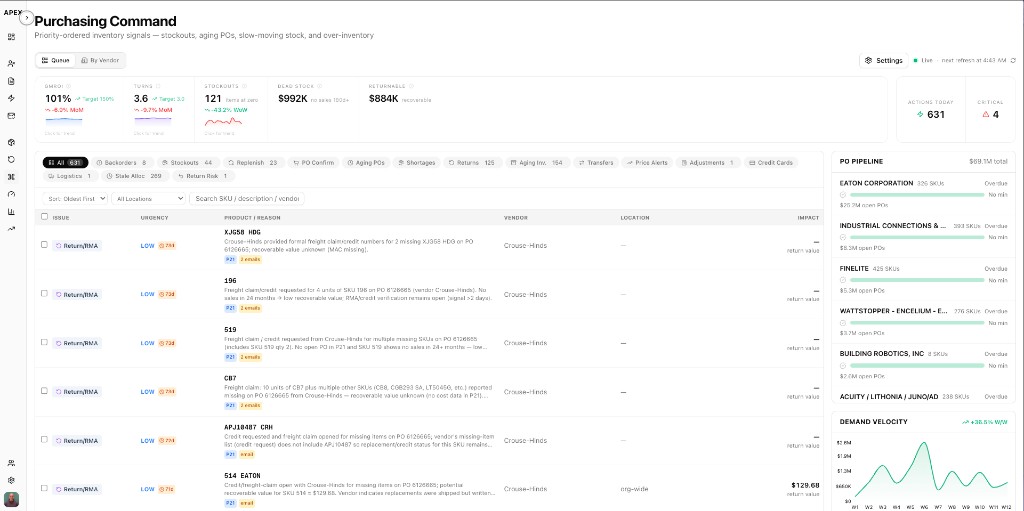
Task: Click the Actions Today bolt icon
Action: coord(920,114)
